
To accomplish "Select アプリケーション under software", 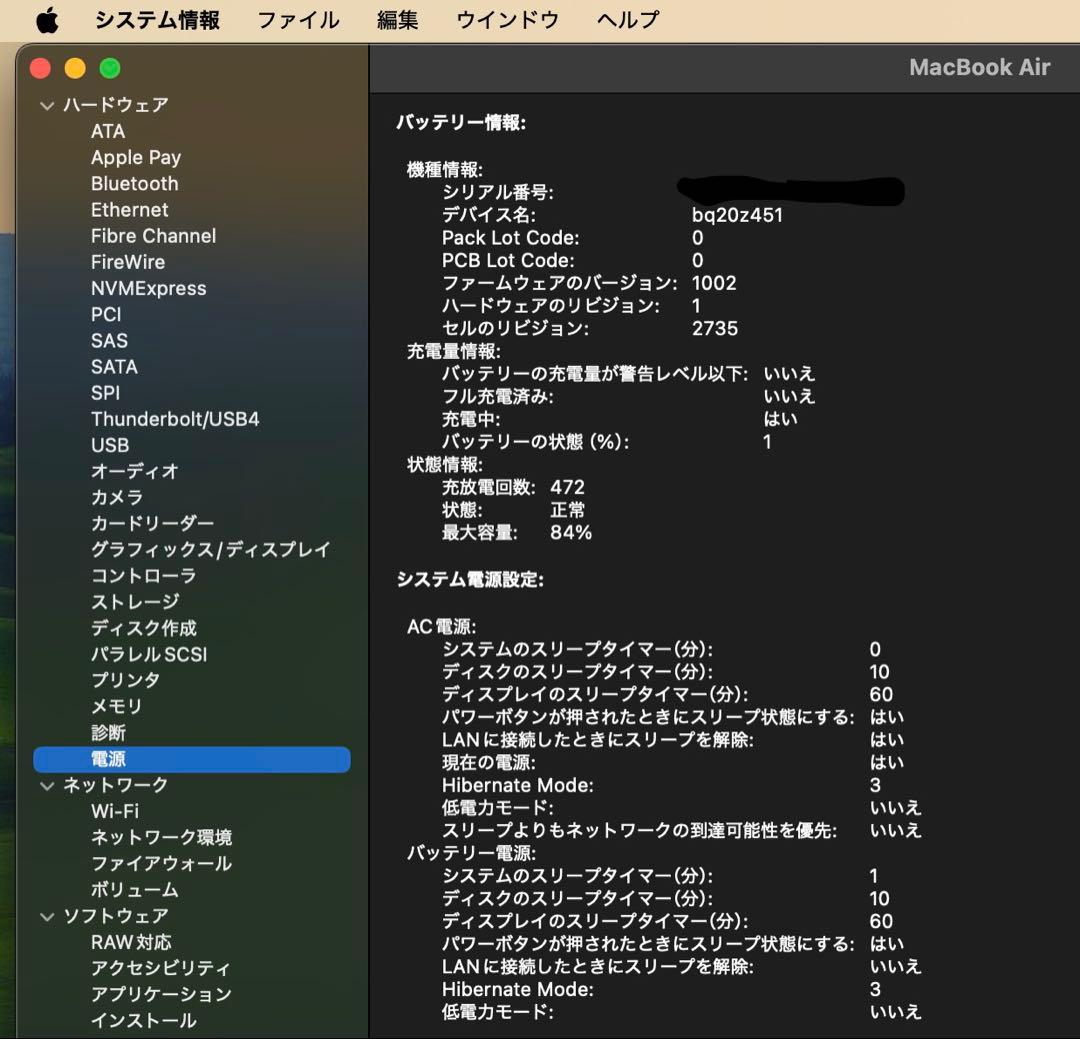I will (x=161, y=994).
